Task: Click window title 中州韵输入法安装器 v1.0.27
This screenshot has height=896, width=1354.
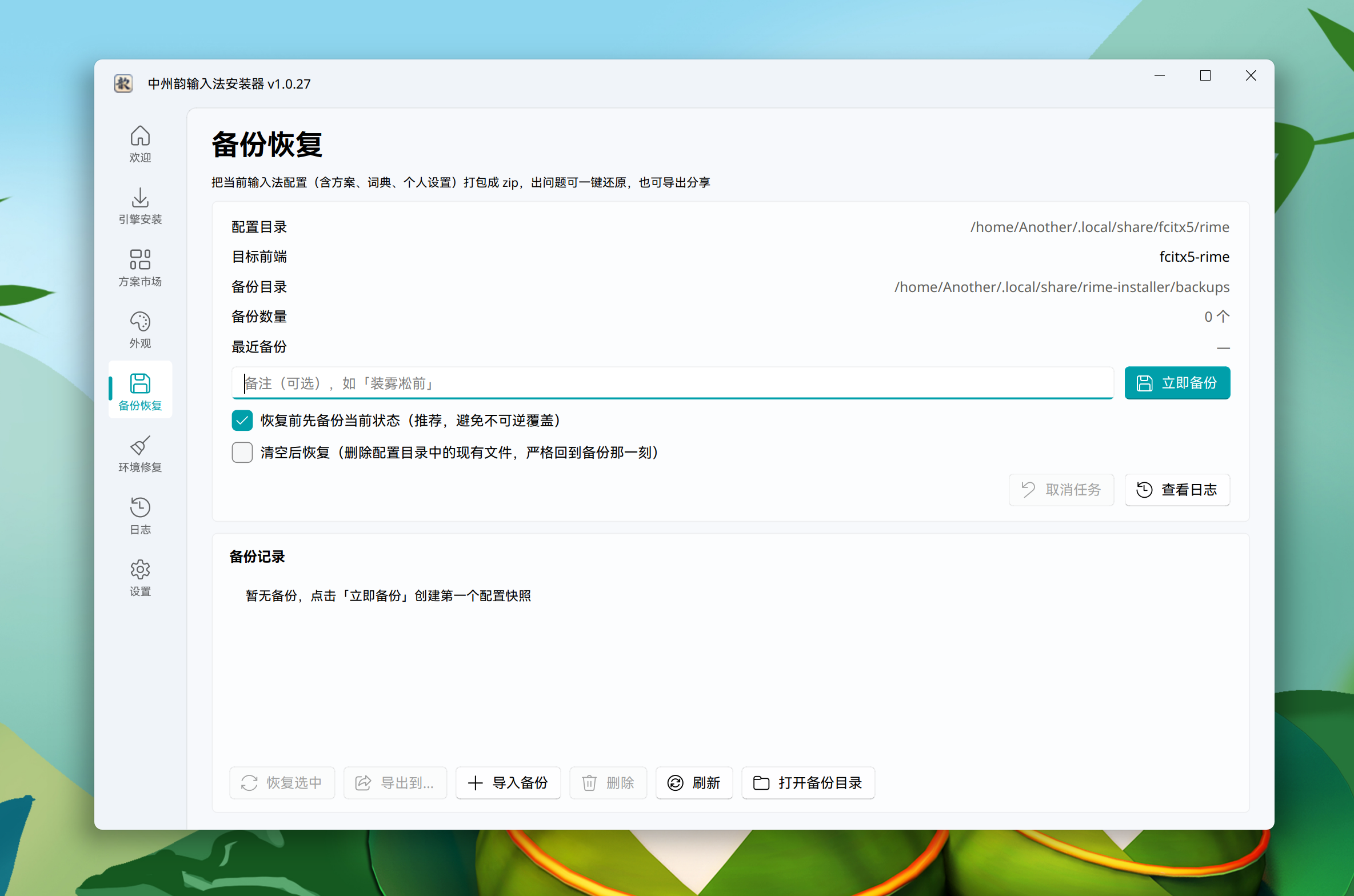Action: pos(229,83)
